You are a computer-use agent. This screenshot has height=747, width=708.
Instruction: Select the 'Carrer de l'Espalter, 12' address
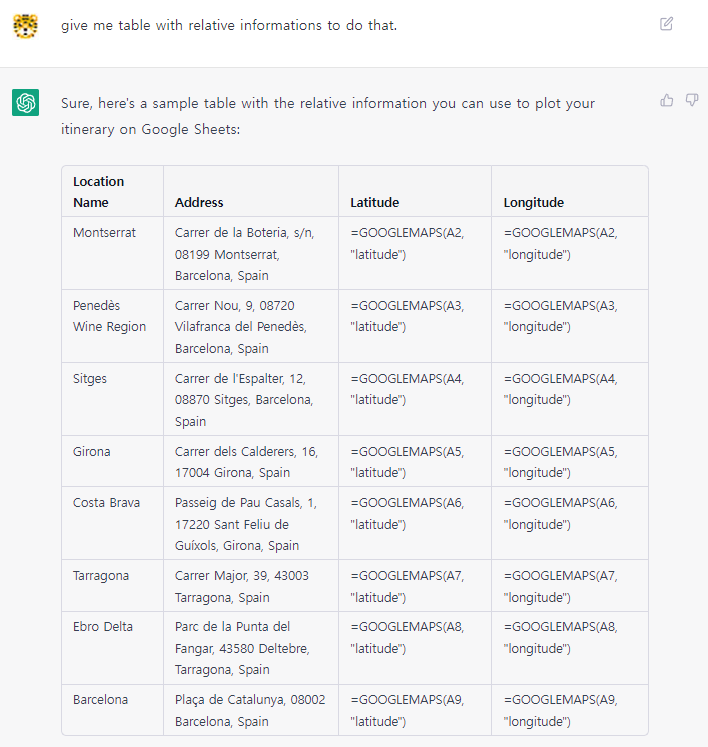(251, 399)
